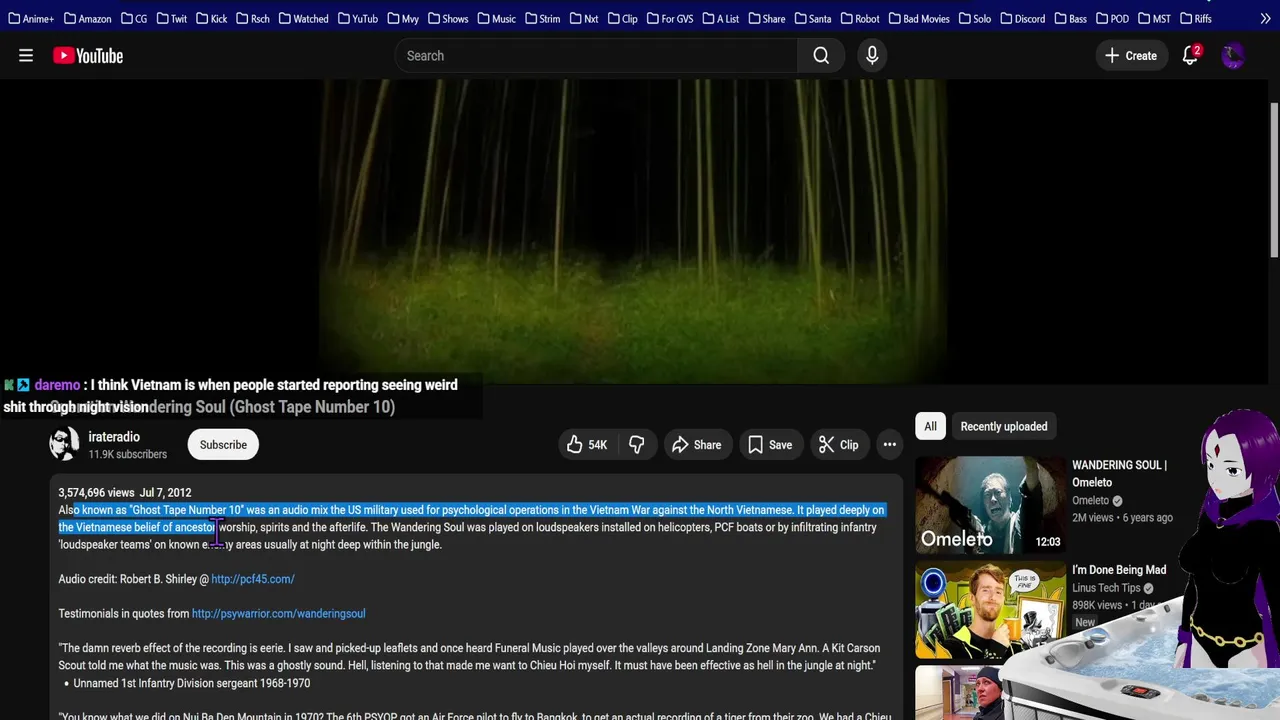Open the Wandering Soul Omeleto video thumbnail
Screen dimensions: 1280x720
(991, 505)
